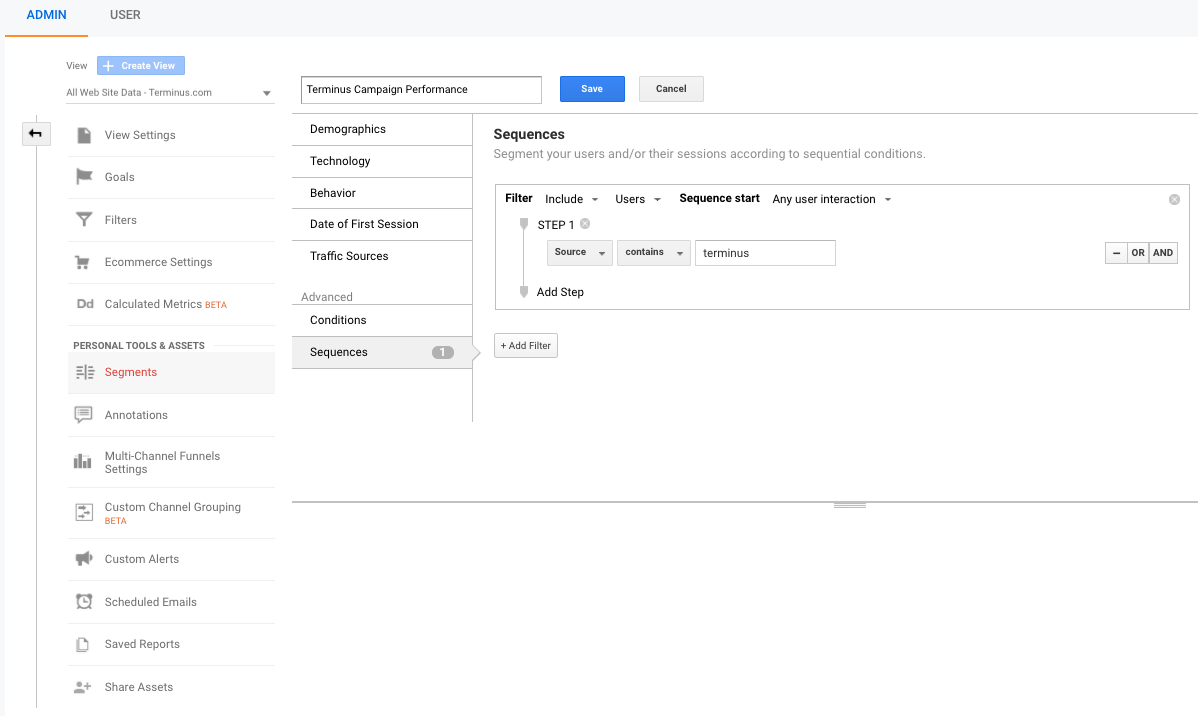Open the Filters link
This screenshot has height=716, width=1198.
pyautogui.click(x=121, y=219)
